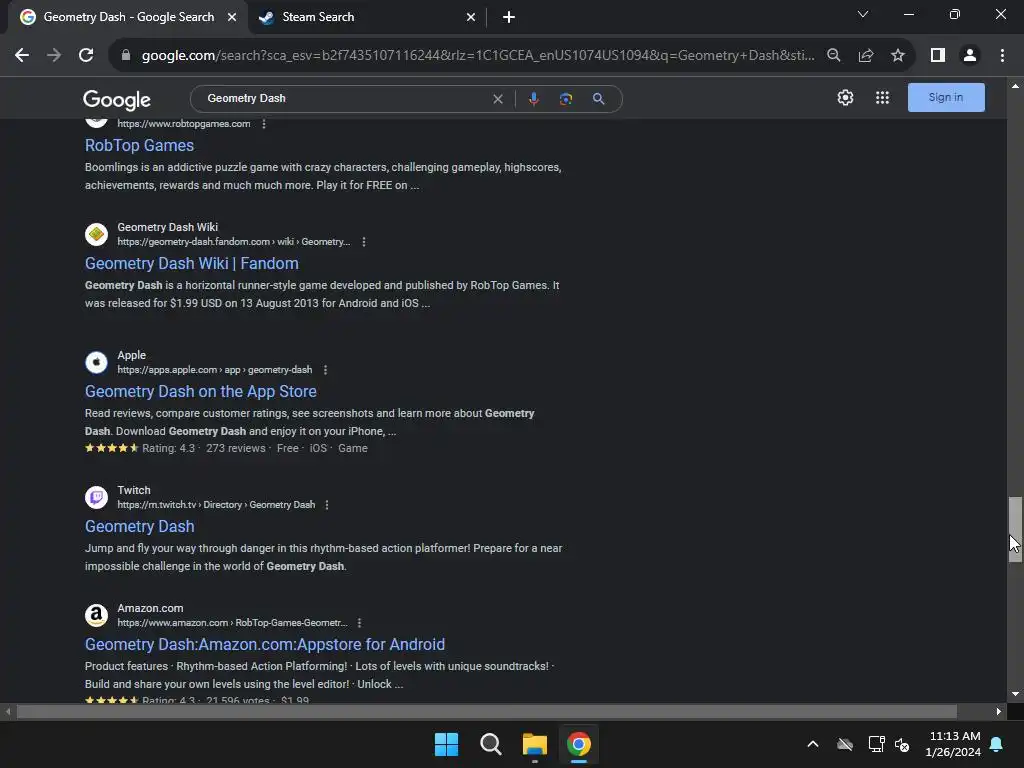Open Google apps grid
The width and height of the screenshot is (1024, 768).
[x=882, y=97]
